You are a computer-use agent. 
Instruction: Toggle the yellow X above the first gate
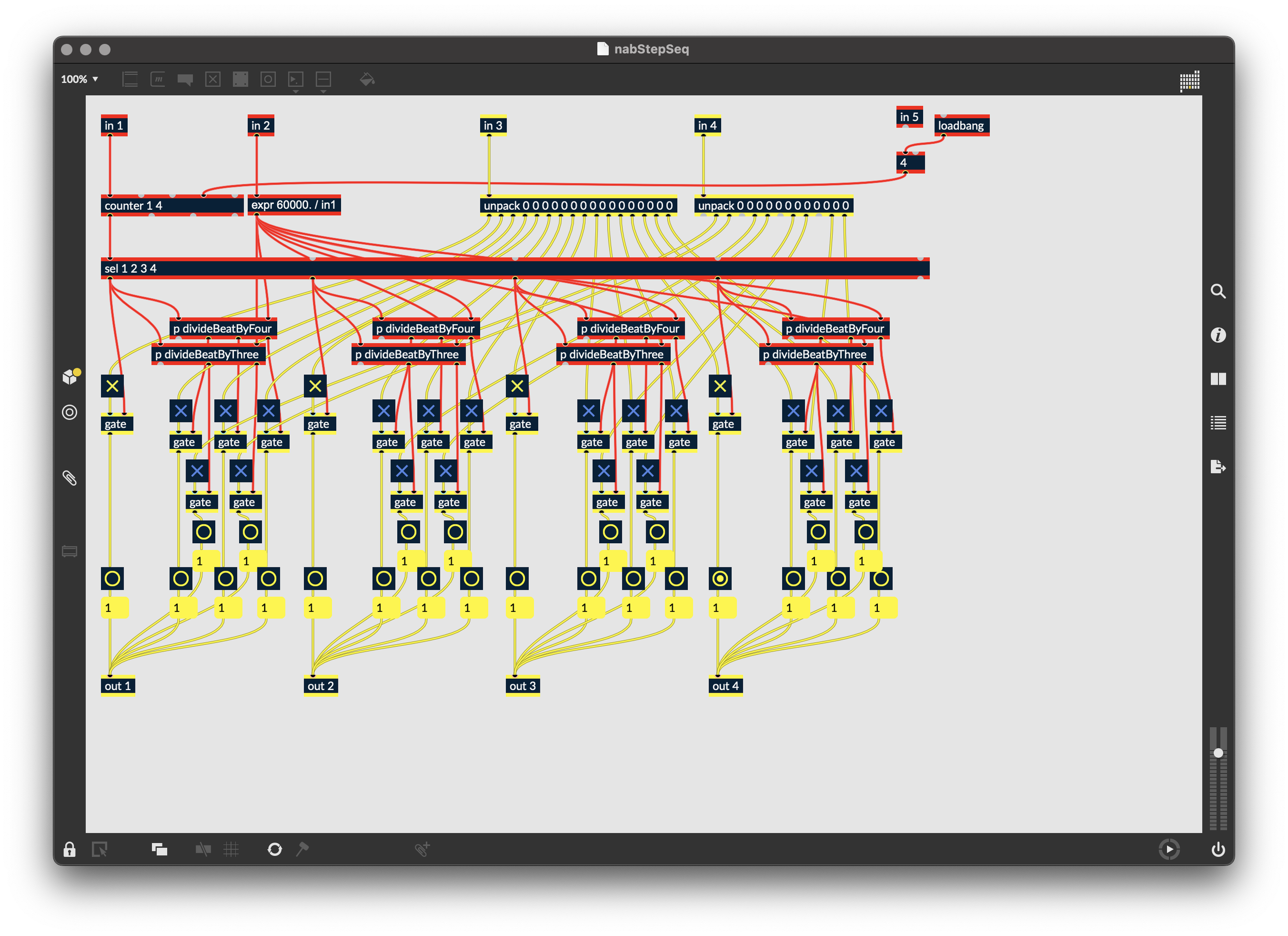(112, 387)
